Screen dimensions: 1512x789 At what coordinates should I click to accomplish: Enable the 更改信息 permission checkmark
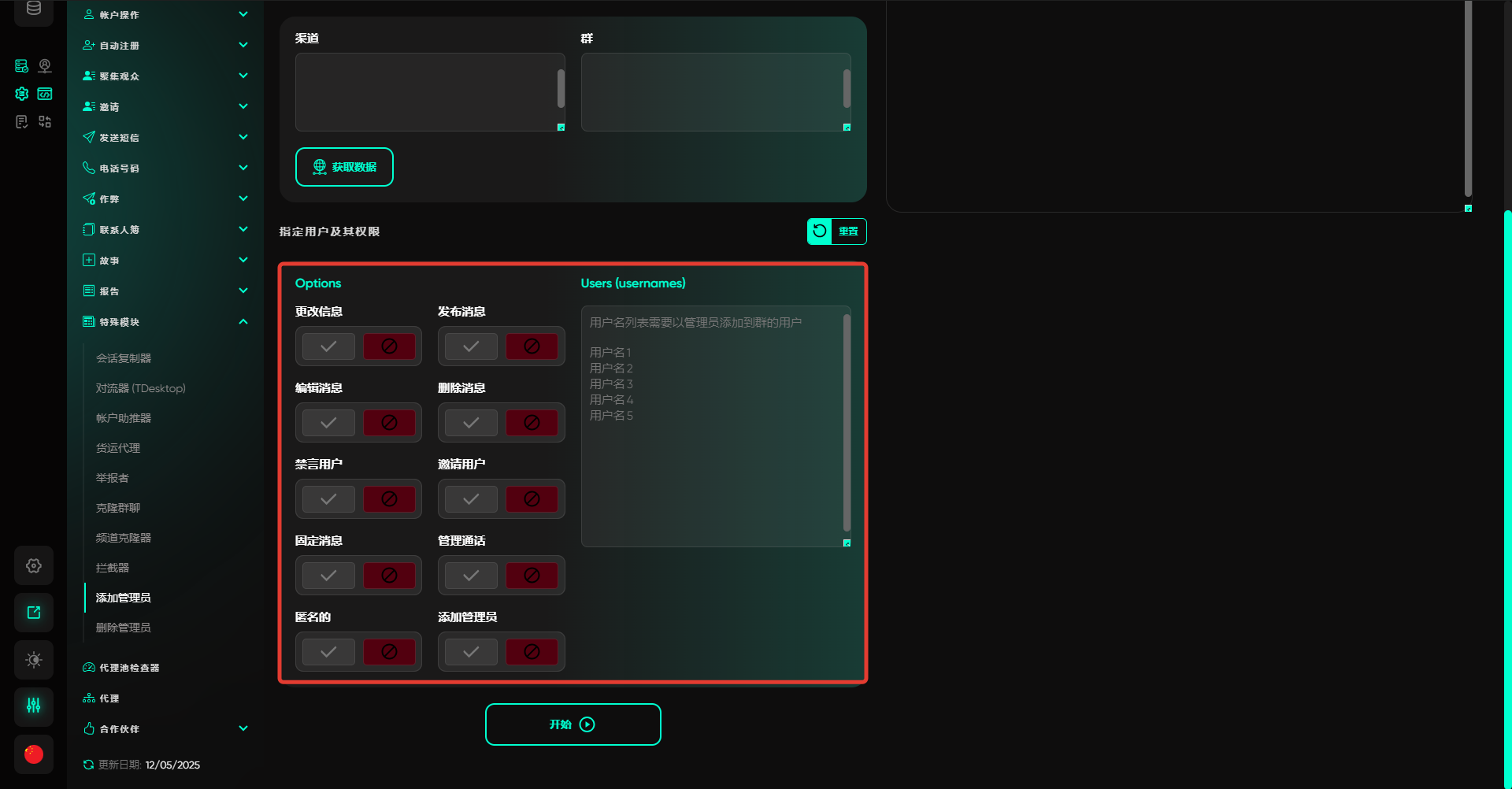(x=328, y=346)
